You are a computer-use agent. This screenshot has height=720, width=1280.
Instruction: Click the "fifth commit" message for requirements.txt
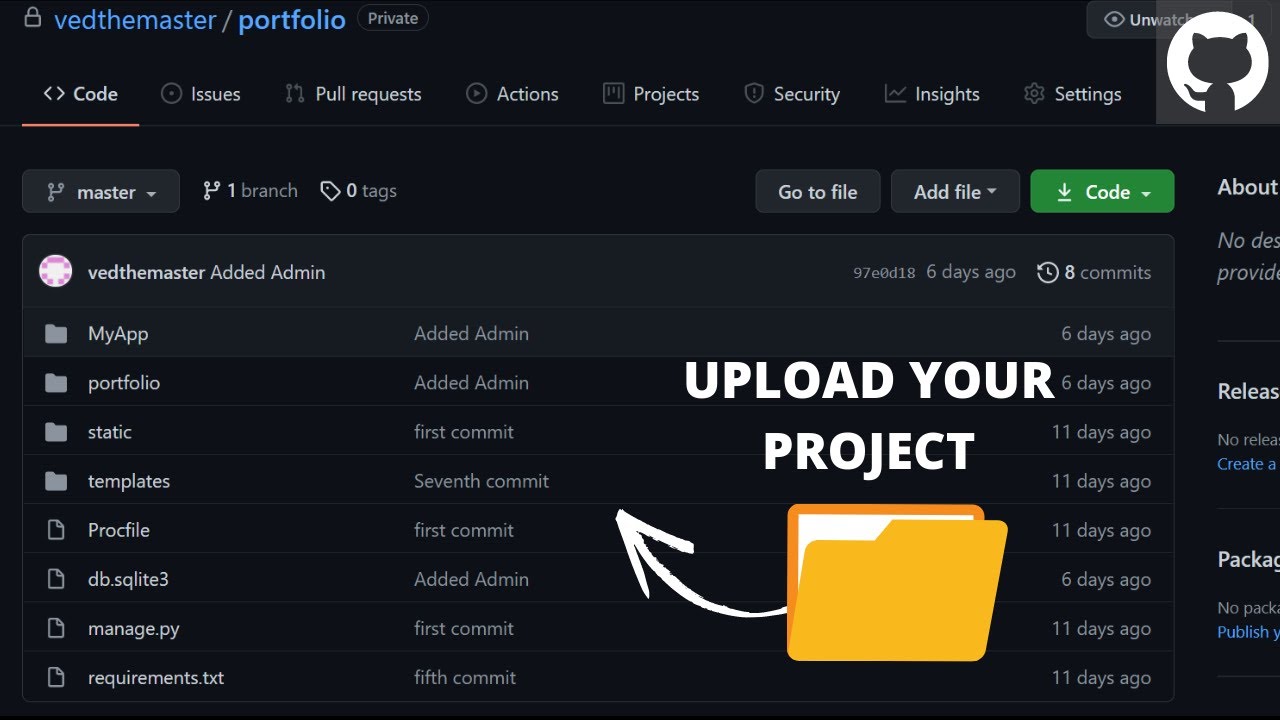[x=465, y=677]
